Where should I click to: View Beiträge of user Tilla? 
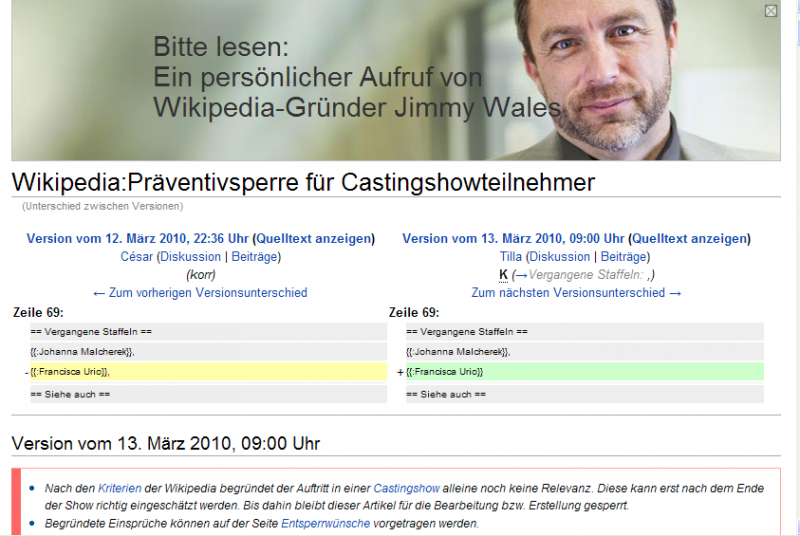tap(623, 257)
